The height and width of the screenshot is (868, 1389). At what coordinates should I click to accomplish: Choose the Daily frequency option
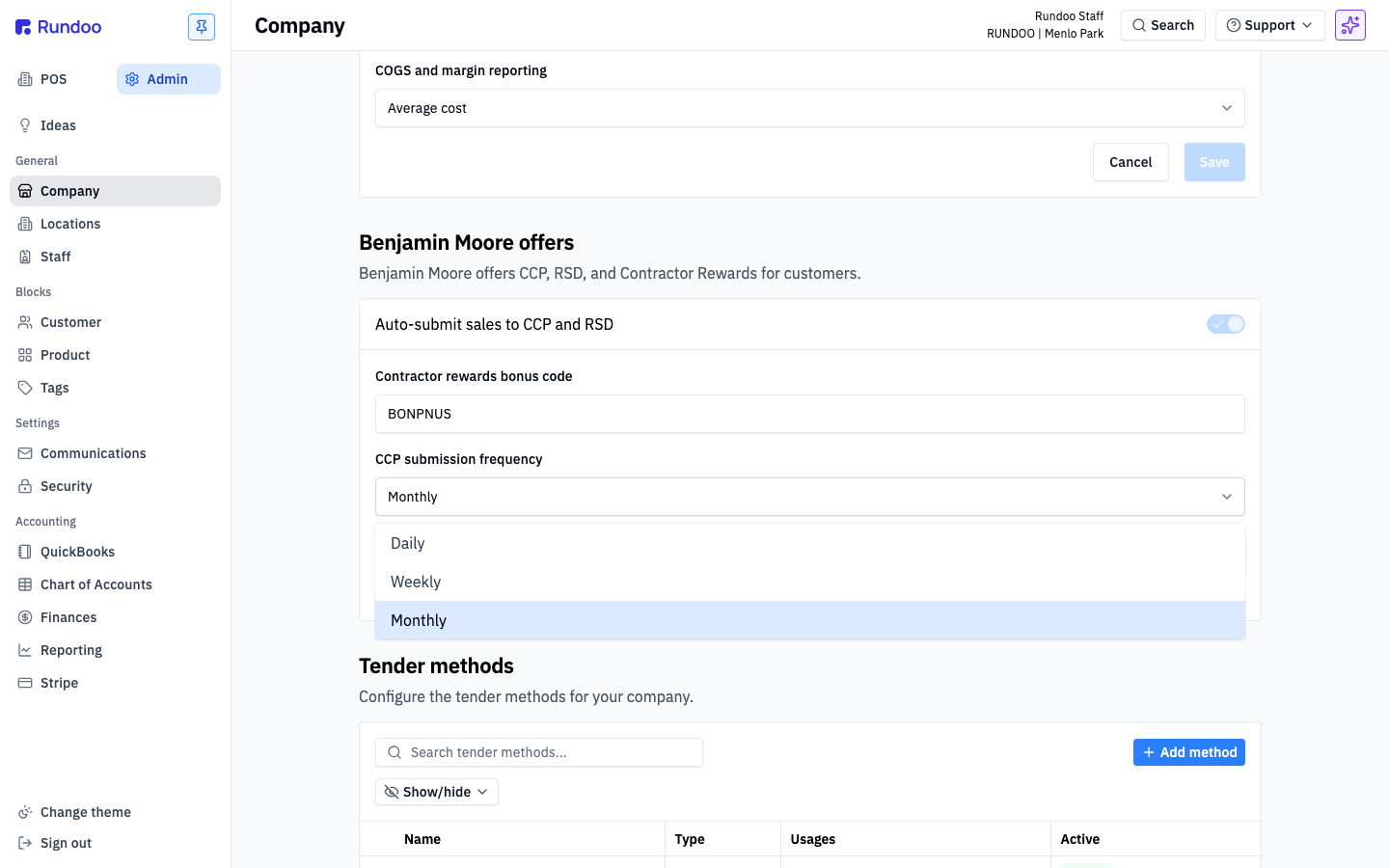coord(809,543)
